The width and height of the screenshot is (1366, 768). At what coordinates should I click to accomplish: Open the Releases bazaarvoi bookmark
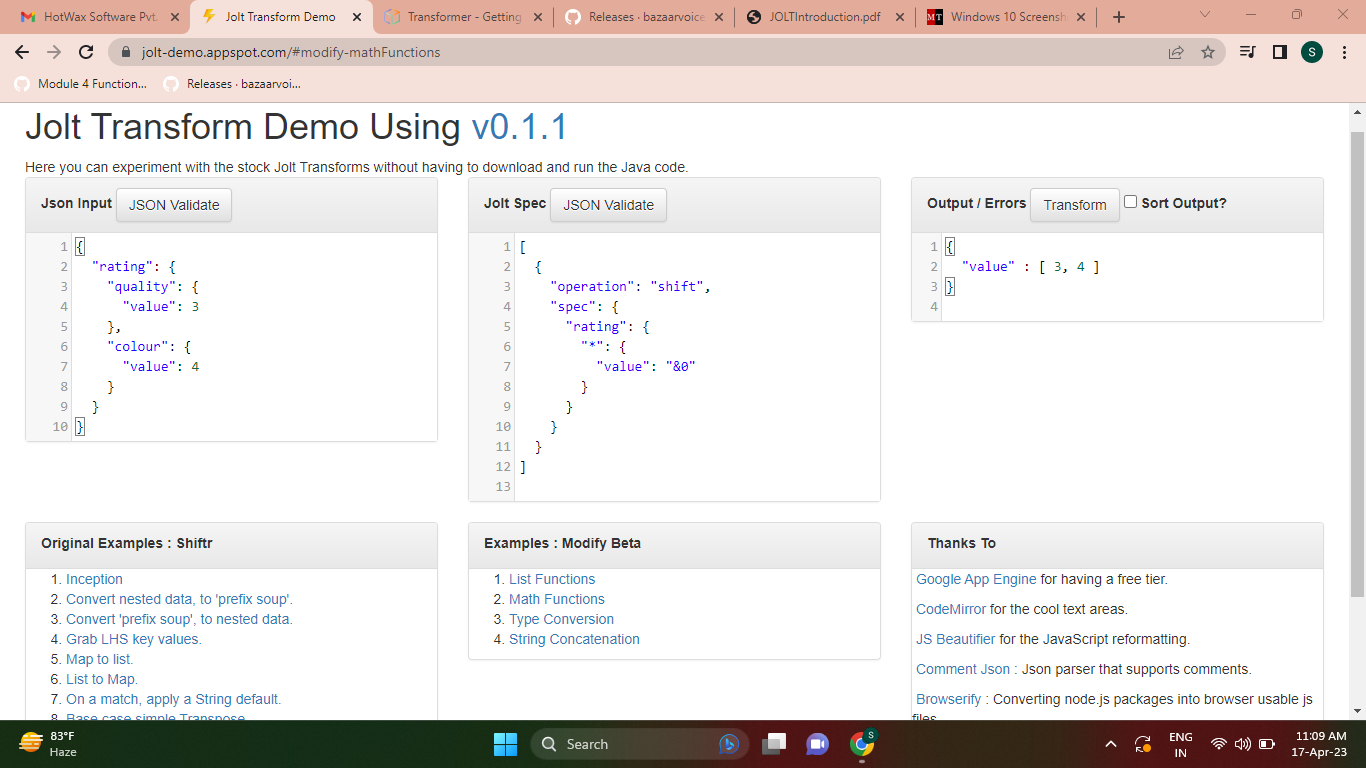pyautogui.click(x=233, y=84)
